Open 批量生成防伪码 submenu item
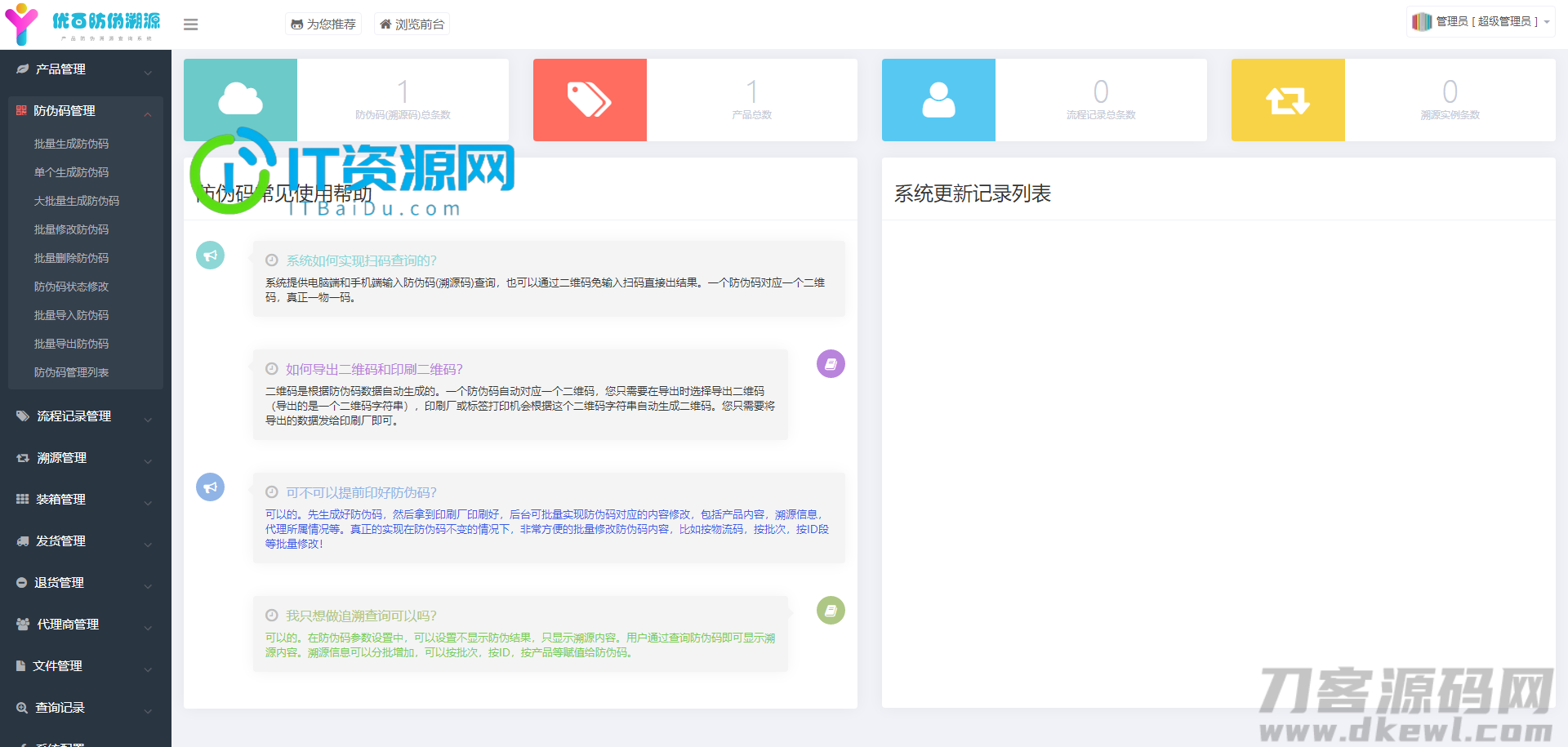The width and height of the screenshot is (1568, 747). click(71, 144)
